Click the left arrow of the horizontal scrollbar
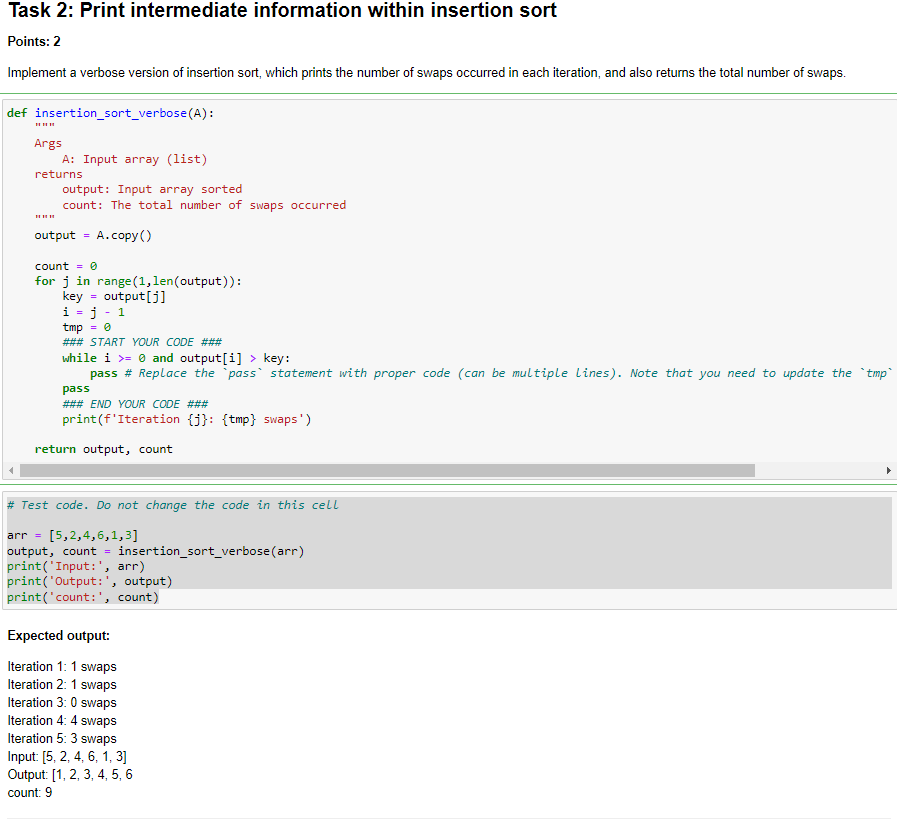The image size is (897, 819). [x=11, y=471]
